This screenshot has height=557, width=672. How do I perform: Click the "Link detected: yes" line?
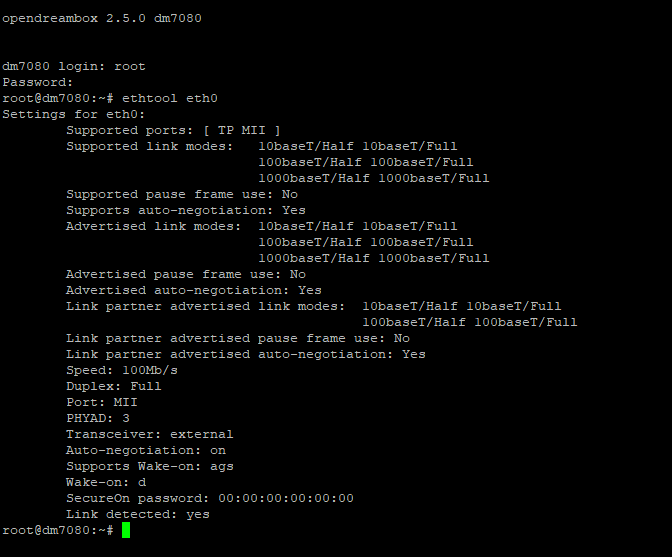click(138, 514)
